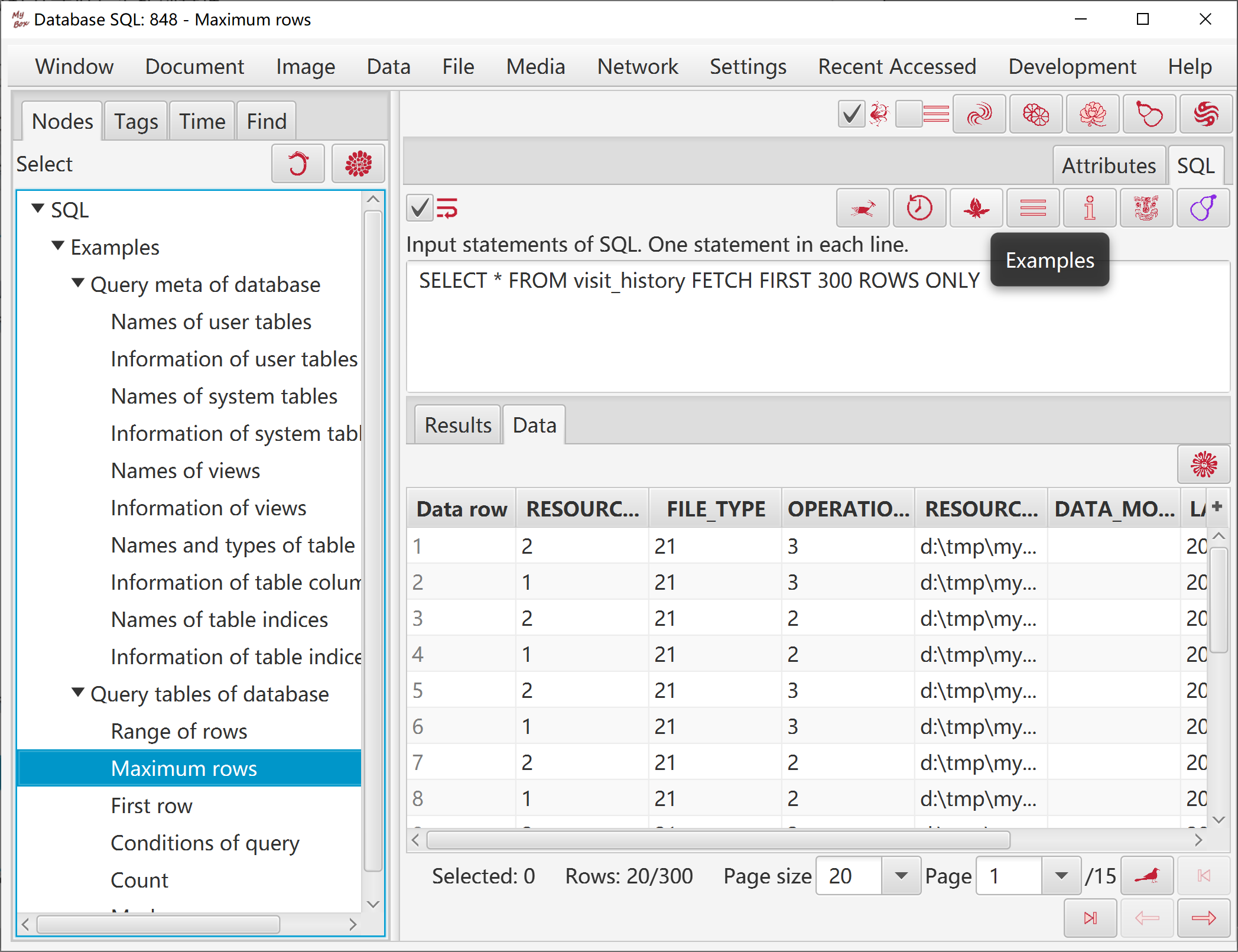Open the SQL history clock icon
The height and width of the screenshot is (952, 1238).
(x=919, y=208)
